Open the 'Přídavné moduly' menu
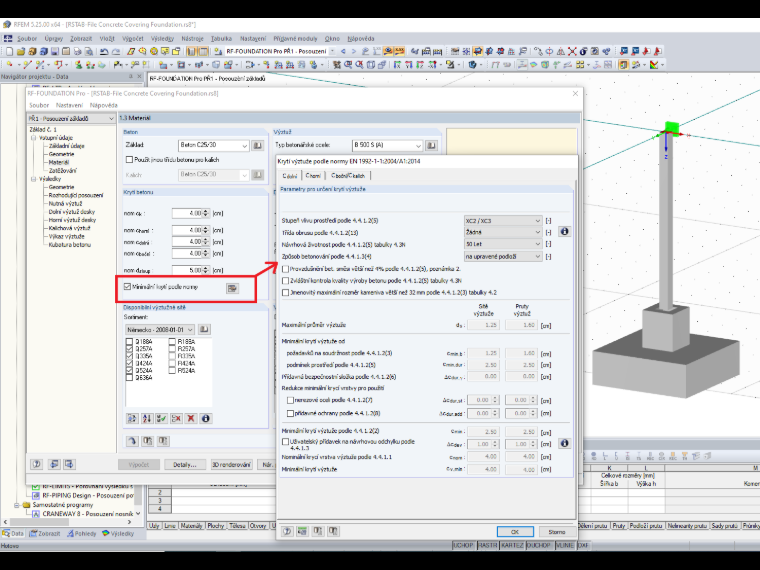760x570 pixels. 295,39
